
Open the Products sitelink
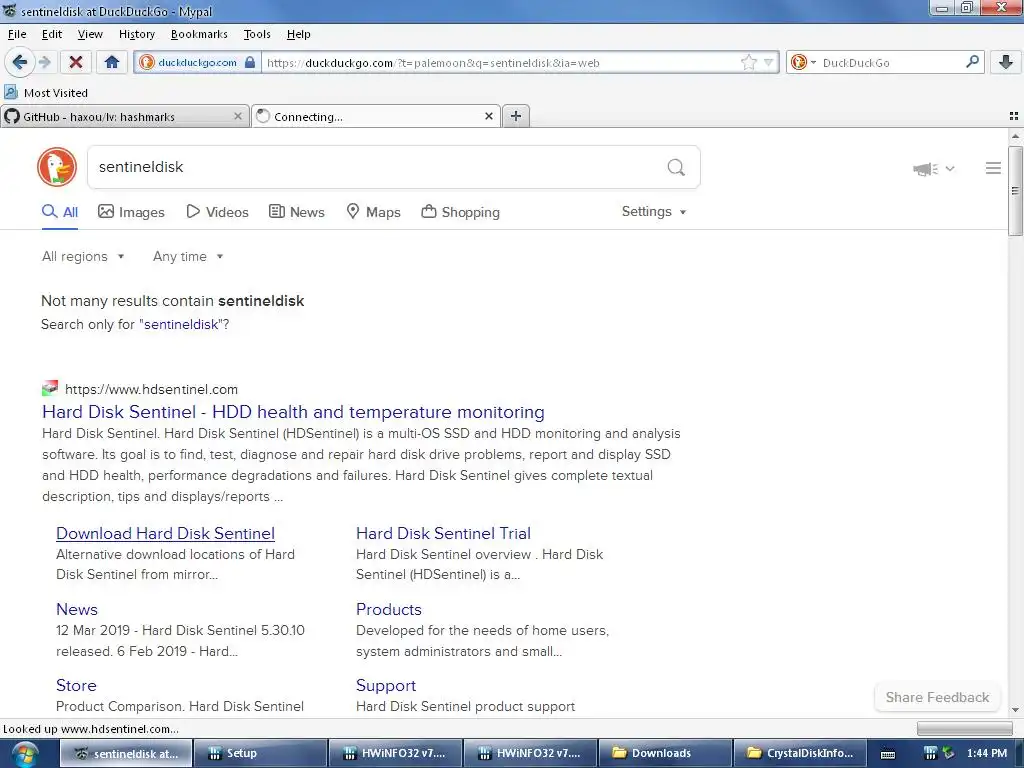click(x=389, y=609)
